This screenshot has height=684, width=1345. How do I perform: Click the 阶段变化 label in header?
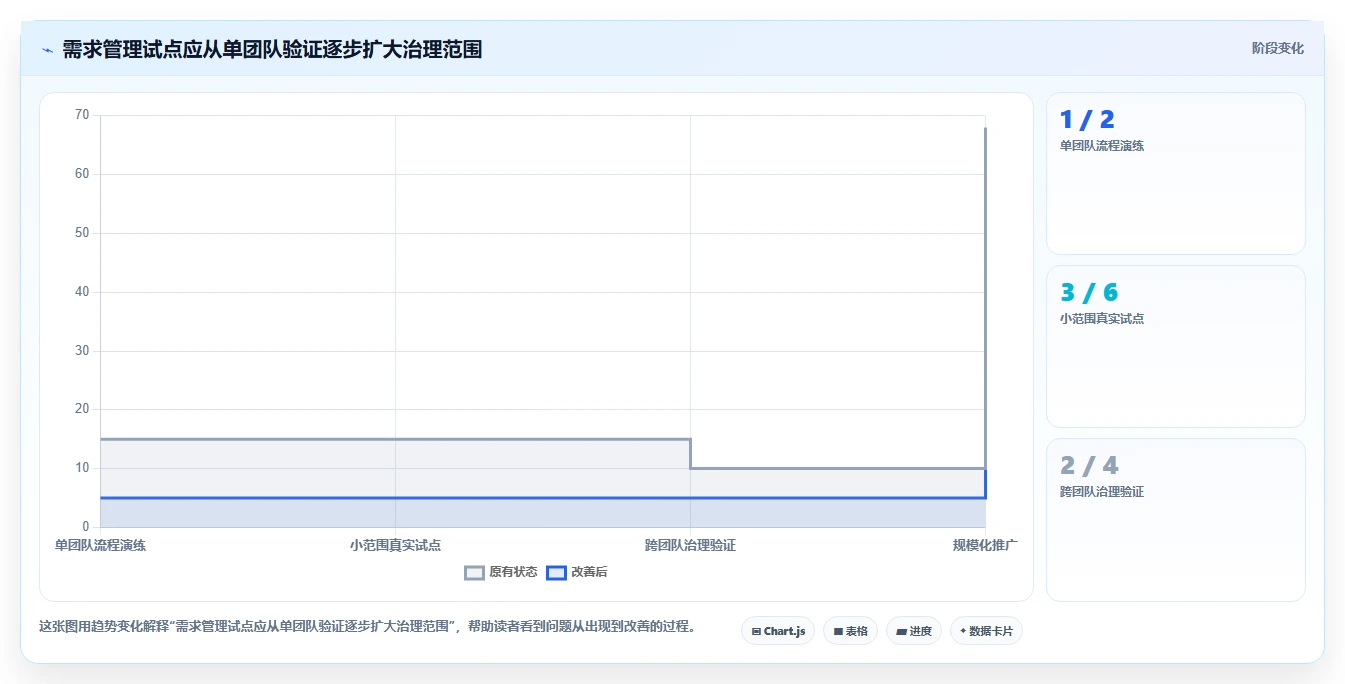pos(1277,48)
